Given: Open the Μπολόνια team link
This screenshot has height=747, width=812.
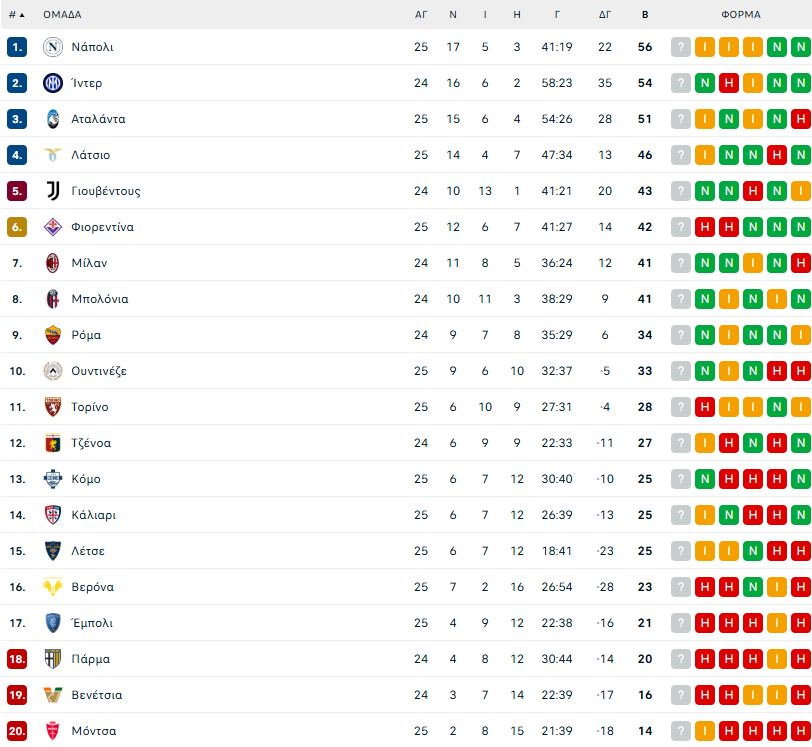Looking at the screenshot, I should click(x=100, y=299).
